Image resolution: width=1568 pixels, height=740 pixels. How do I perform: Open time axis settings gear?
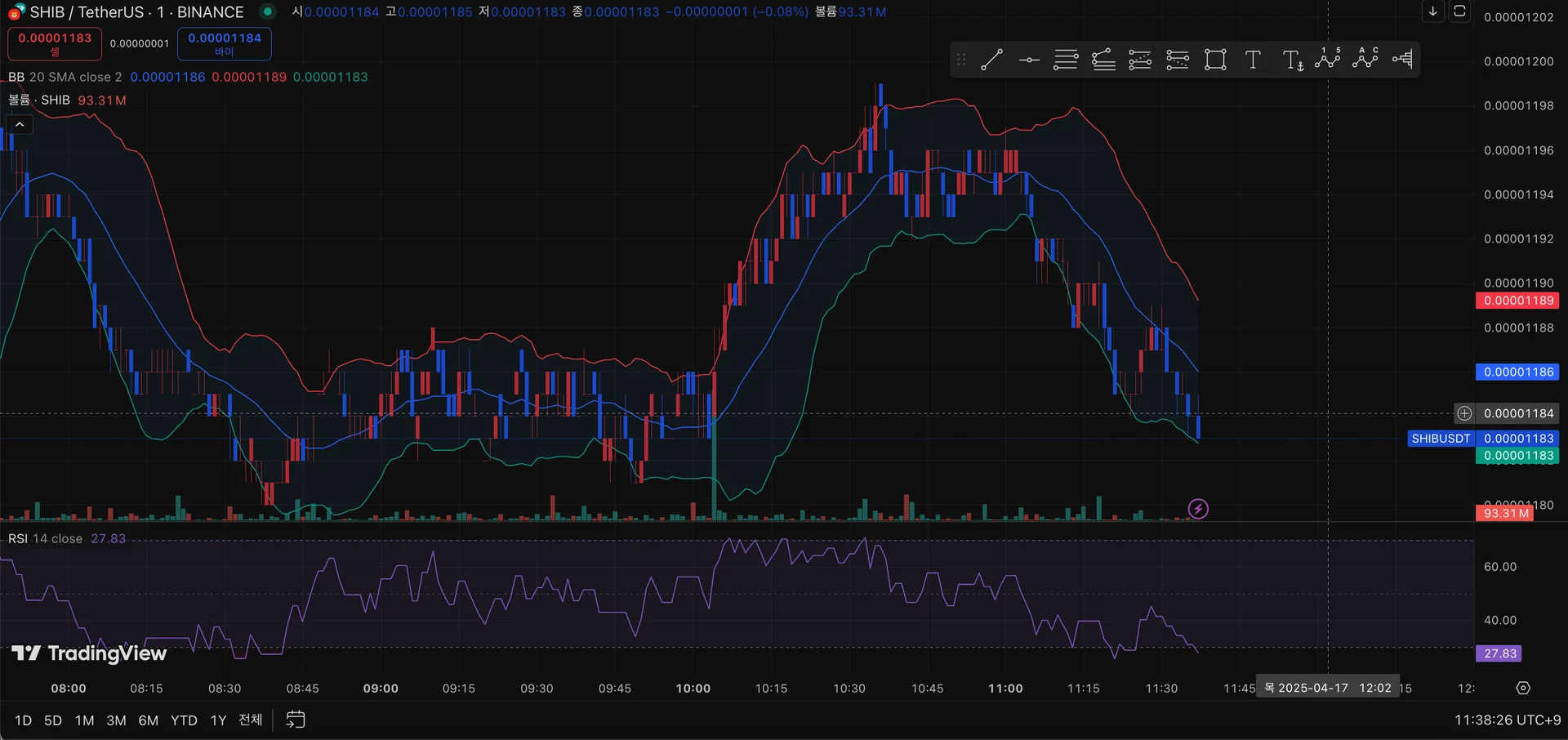pos(1523,688)
